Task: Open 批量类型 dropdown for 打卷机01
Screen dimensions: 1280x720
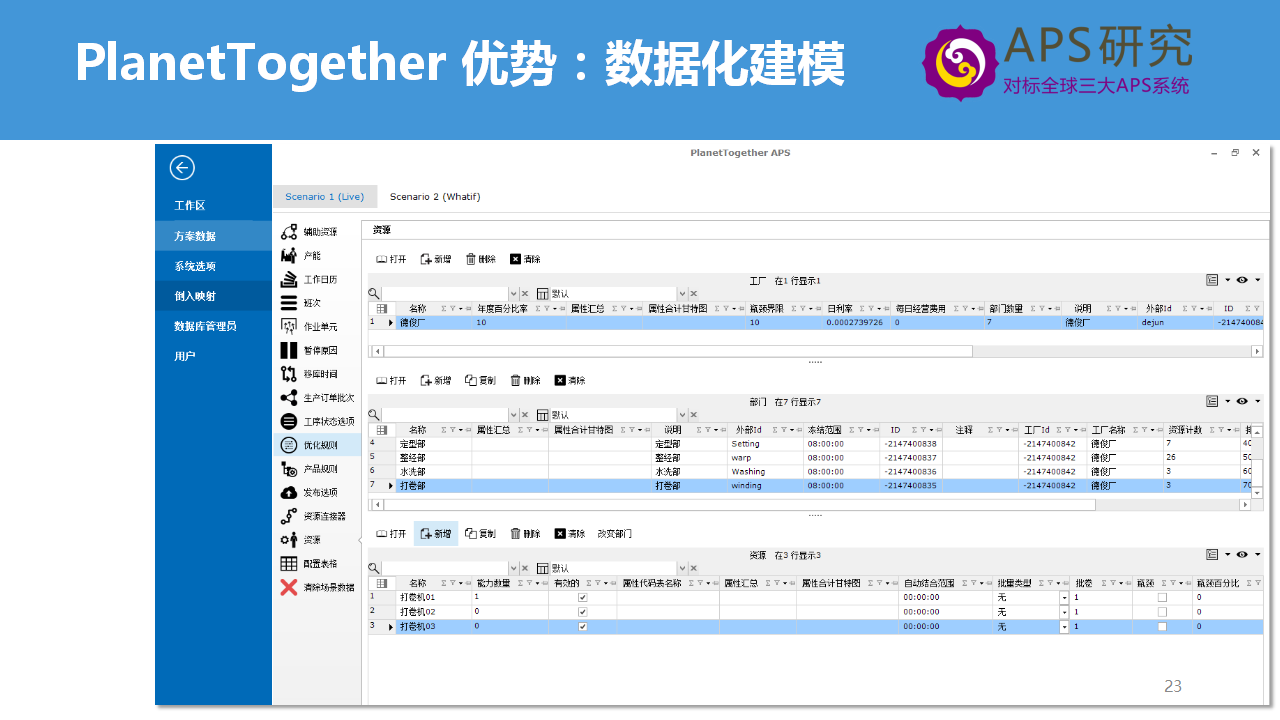Action: 1064,597
